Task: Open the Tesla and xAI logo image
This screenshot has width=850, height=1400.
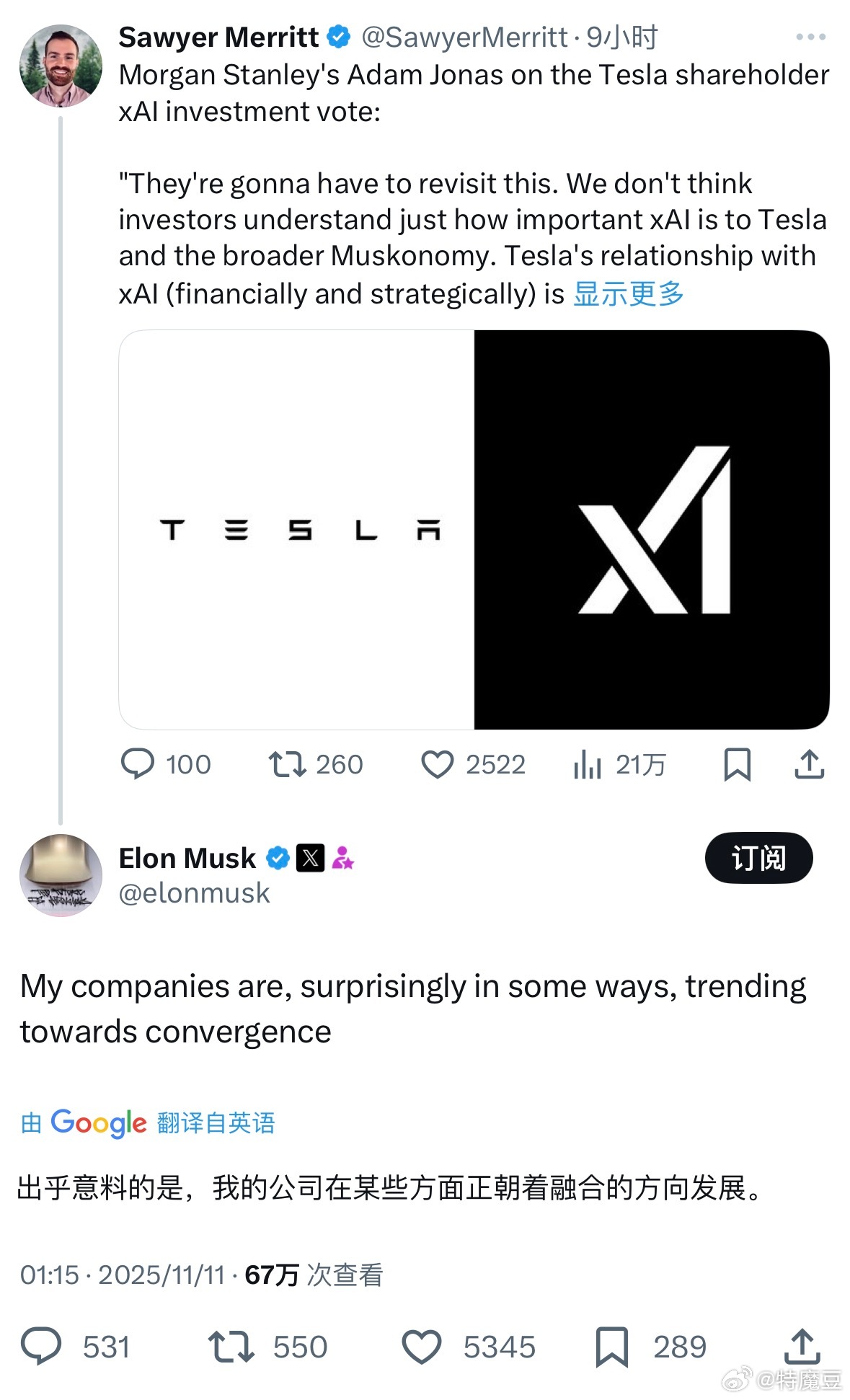Action: coord(474,529)
